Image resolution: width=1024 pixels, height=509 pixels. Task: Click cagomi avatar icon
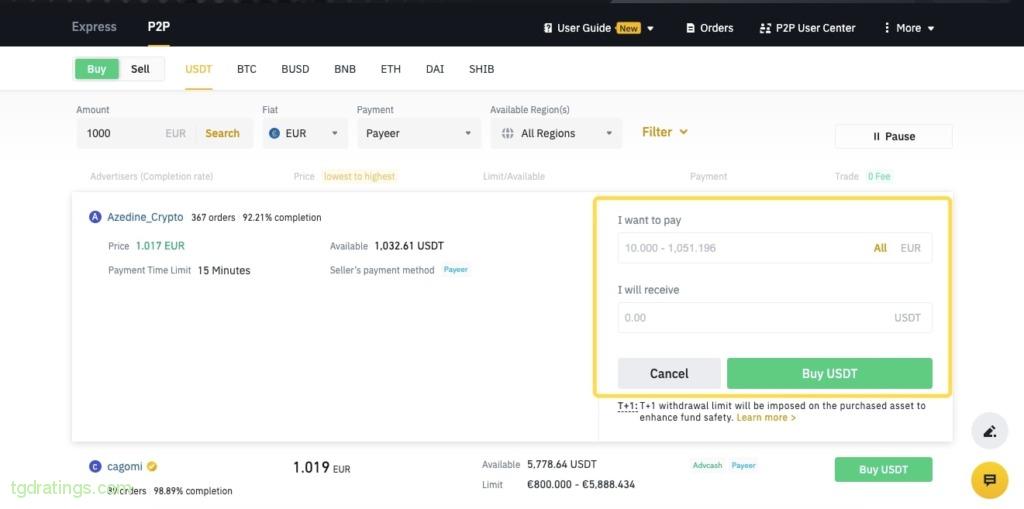95,467
